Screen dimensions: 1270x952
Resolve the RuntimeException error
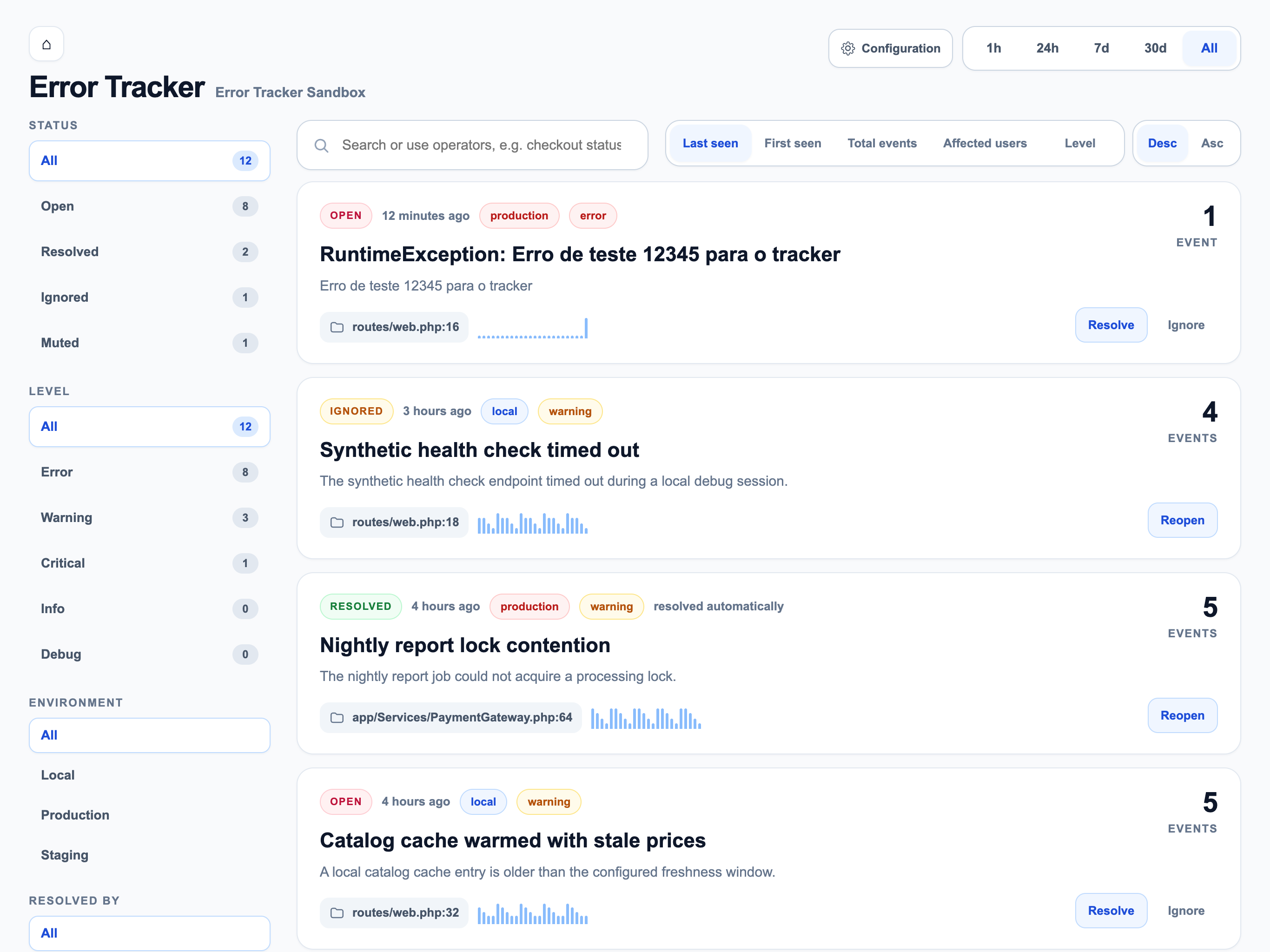coord(1111,324)
